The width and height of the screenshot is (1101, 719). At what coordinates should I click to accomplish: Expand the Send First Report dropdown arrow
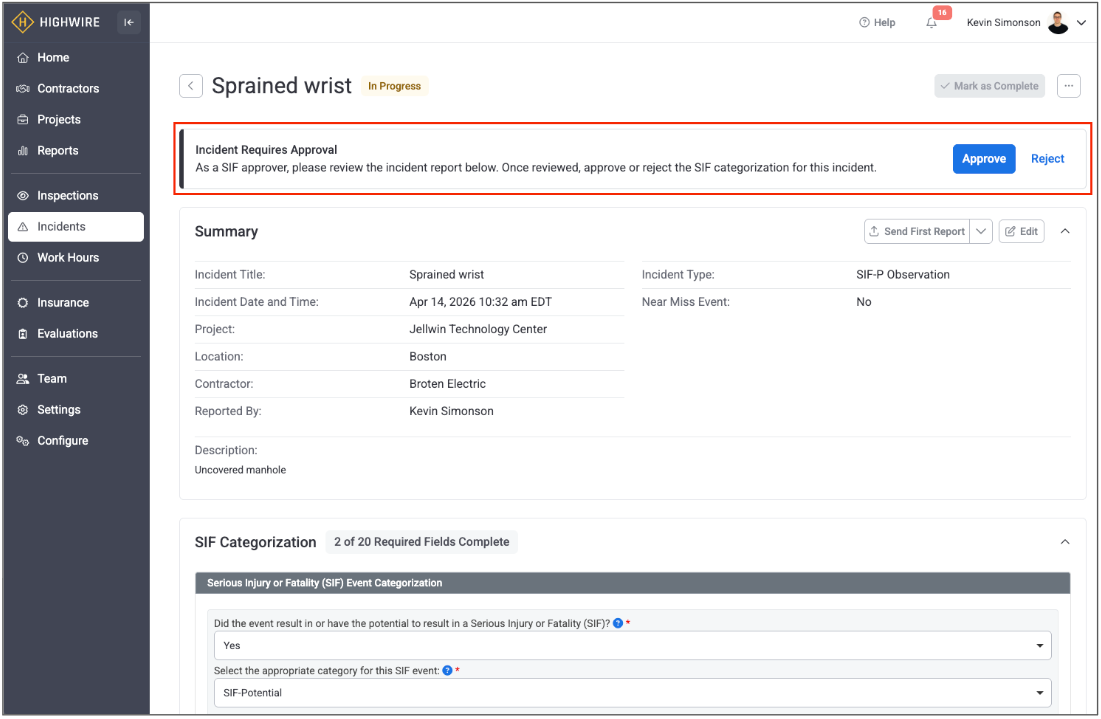click(981, 231)
